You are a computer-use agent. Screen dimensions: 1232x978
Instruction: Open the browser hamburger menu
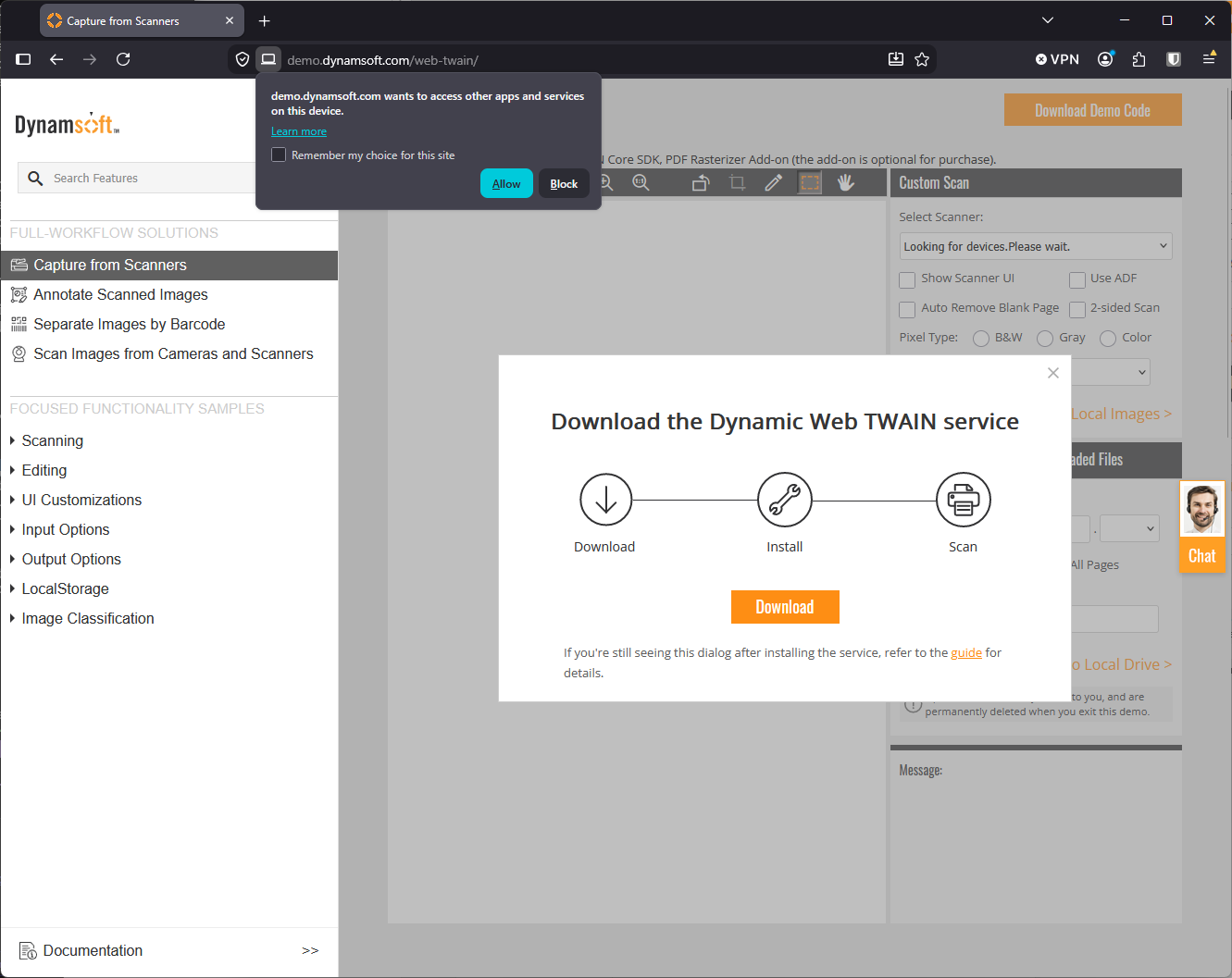1209,58
